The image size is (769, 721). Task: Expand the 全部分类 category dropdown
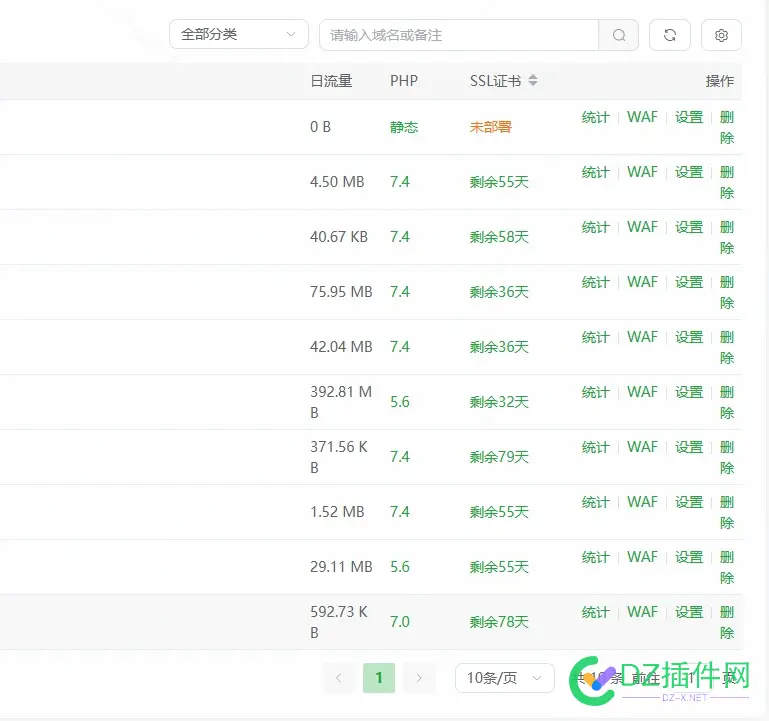(x=238, y=35)
